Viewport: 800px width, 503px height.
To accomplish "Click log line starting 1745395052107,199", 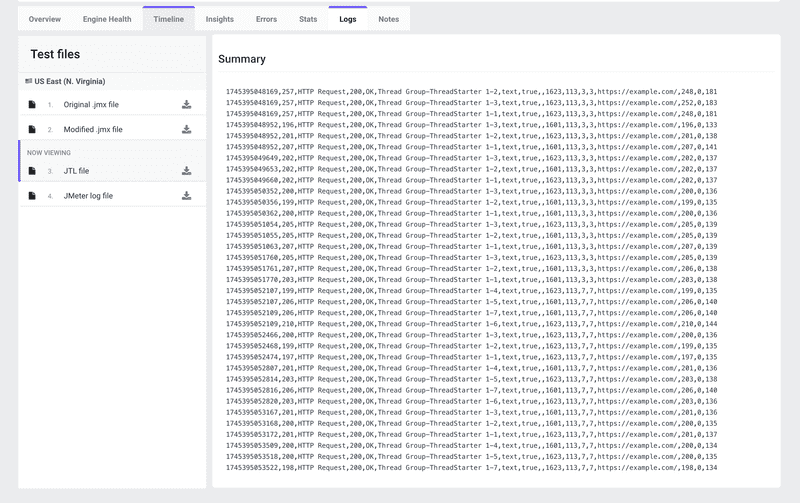I will (x=471, y=291).
